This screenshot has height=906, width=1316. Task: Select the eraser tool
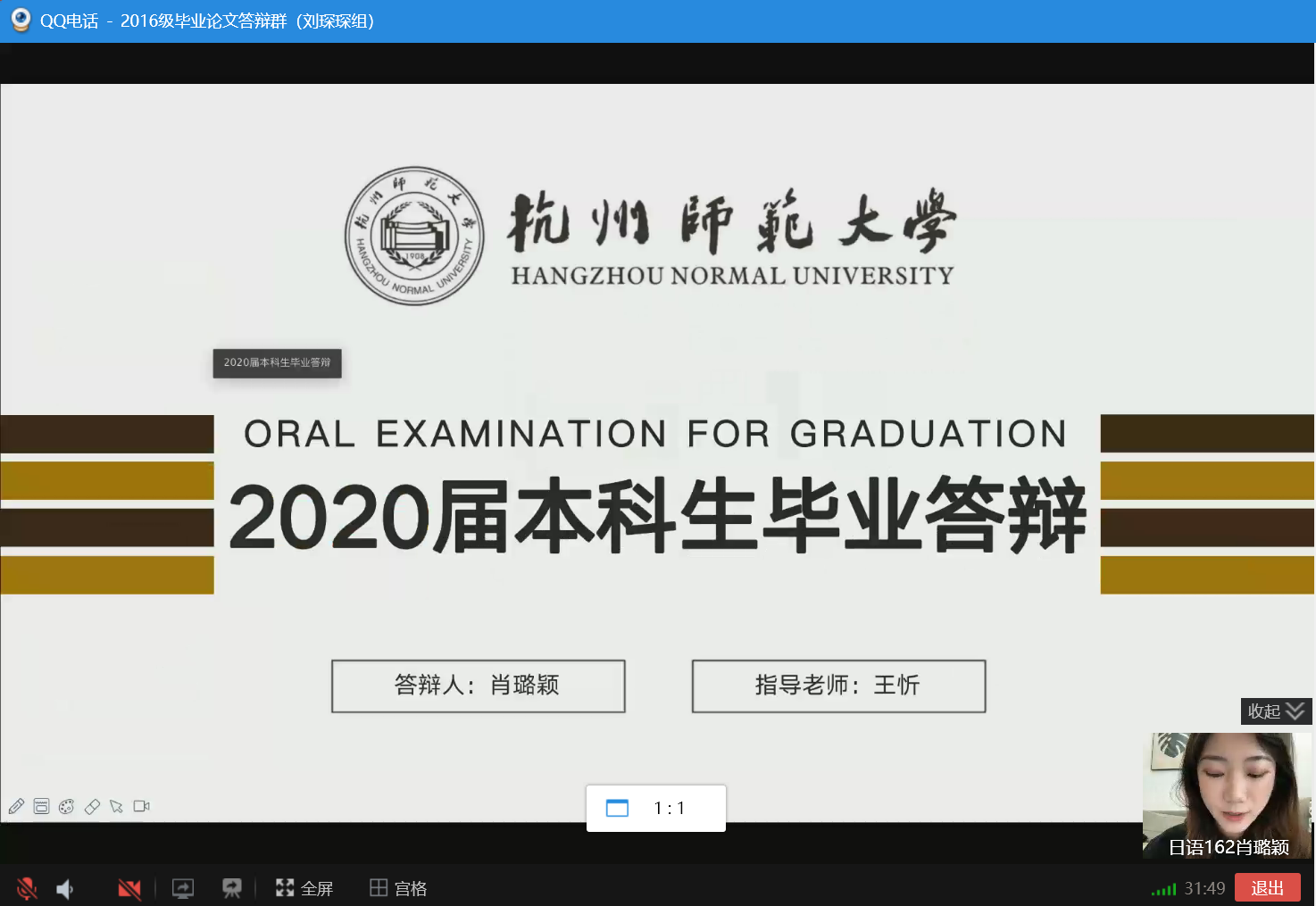tap(91, 807)
